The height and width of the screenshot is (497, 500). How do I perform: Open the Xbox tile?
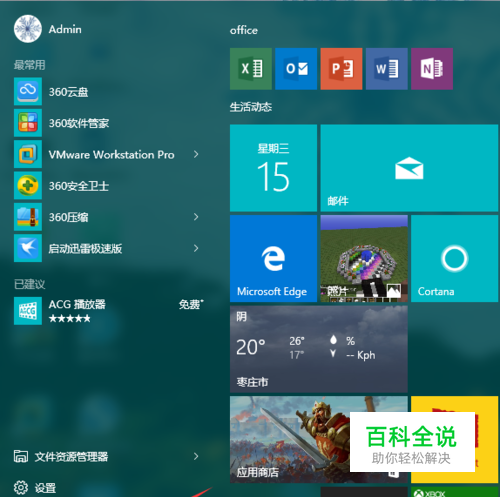pos(455,492)
